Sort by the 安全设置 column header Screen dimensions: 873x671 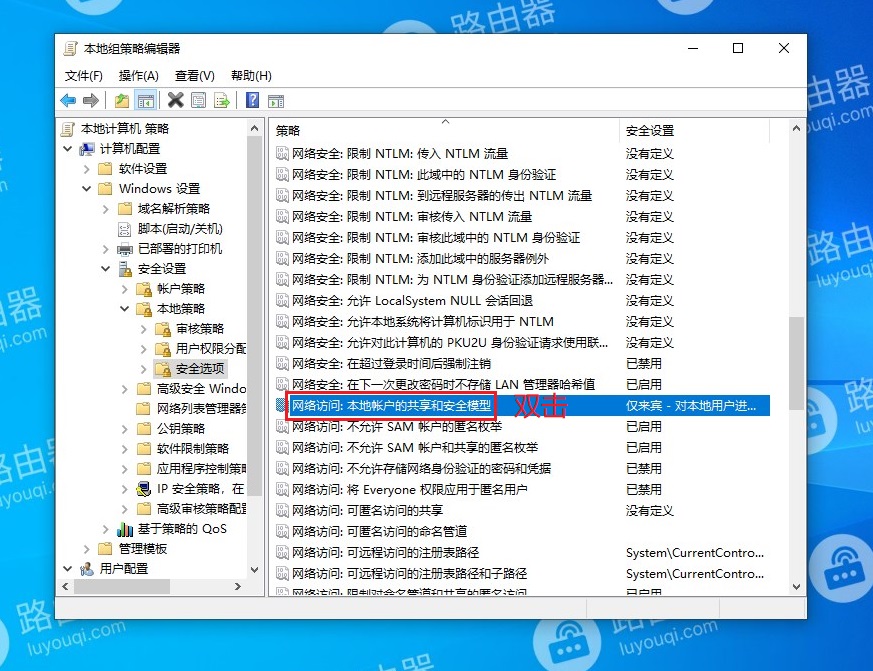[694, 131]
